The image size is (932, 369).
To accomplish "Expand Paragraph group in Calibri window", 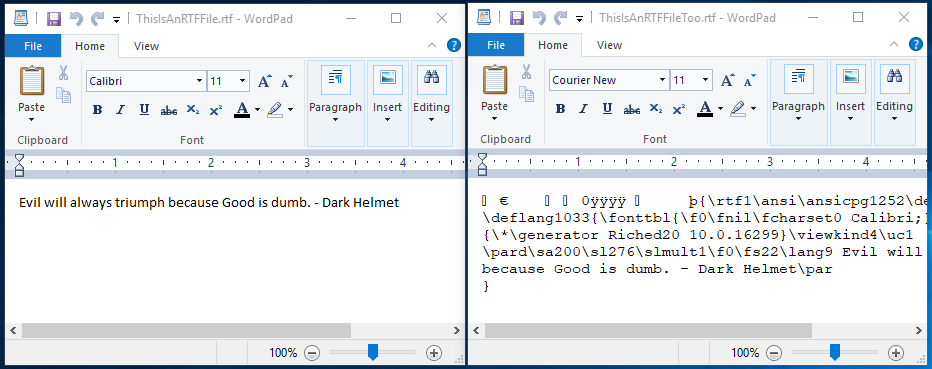I will click(x=335, y=103).
